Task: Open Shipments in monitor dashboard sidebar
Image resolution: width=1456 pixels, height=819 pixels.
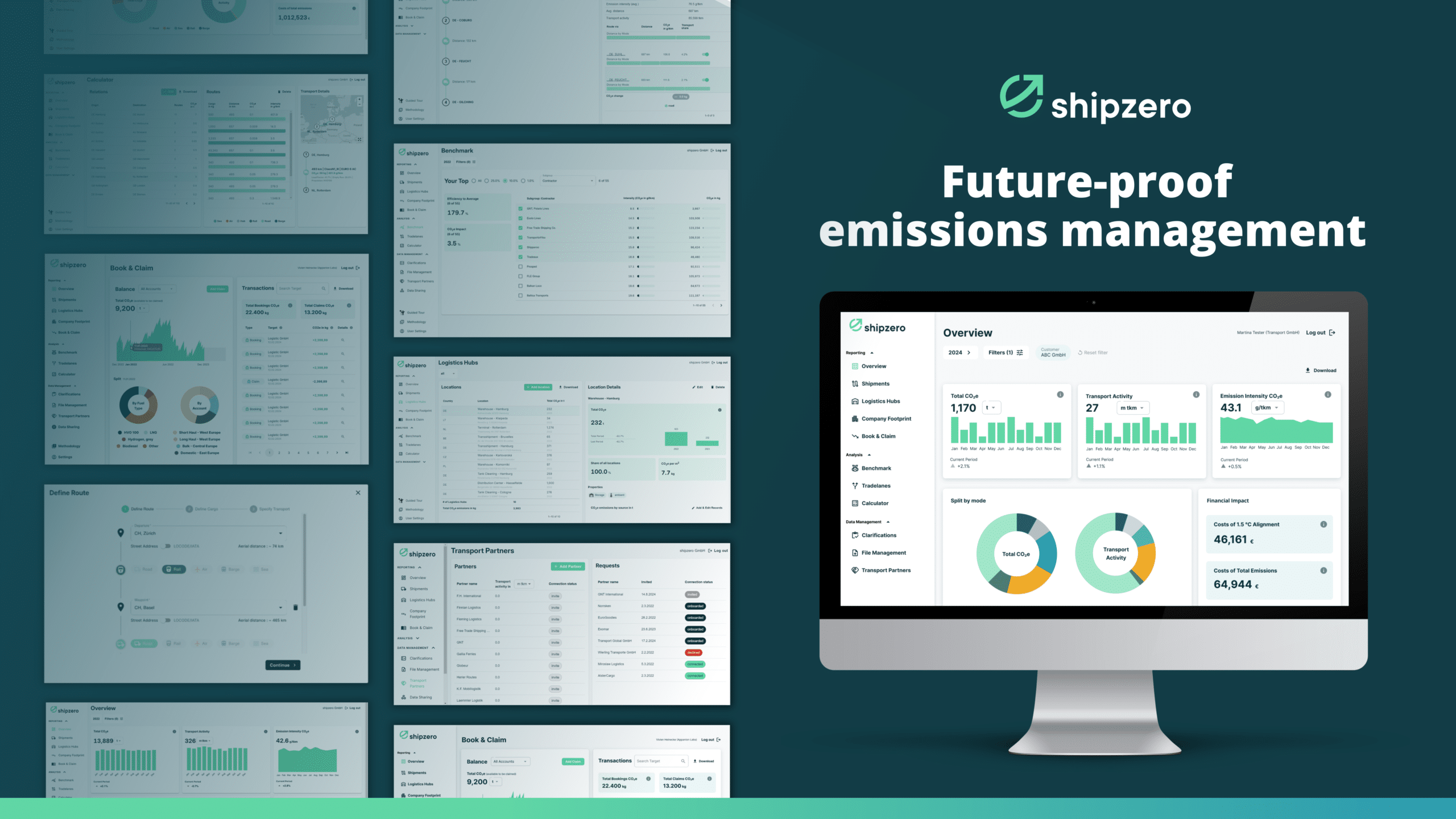Action: pyautogui.click(x=875, y=384)
